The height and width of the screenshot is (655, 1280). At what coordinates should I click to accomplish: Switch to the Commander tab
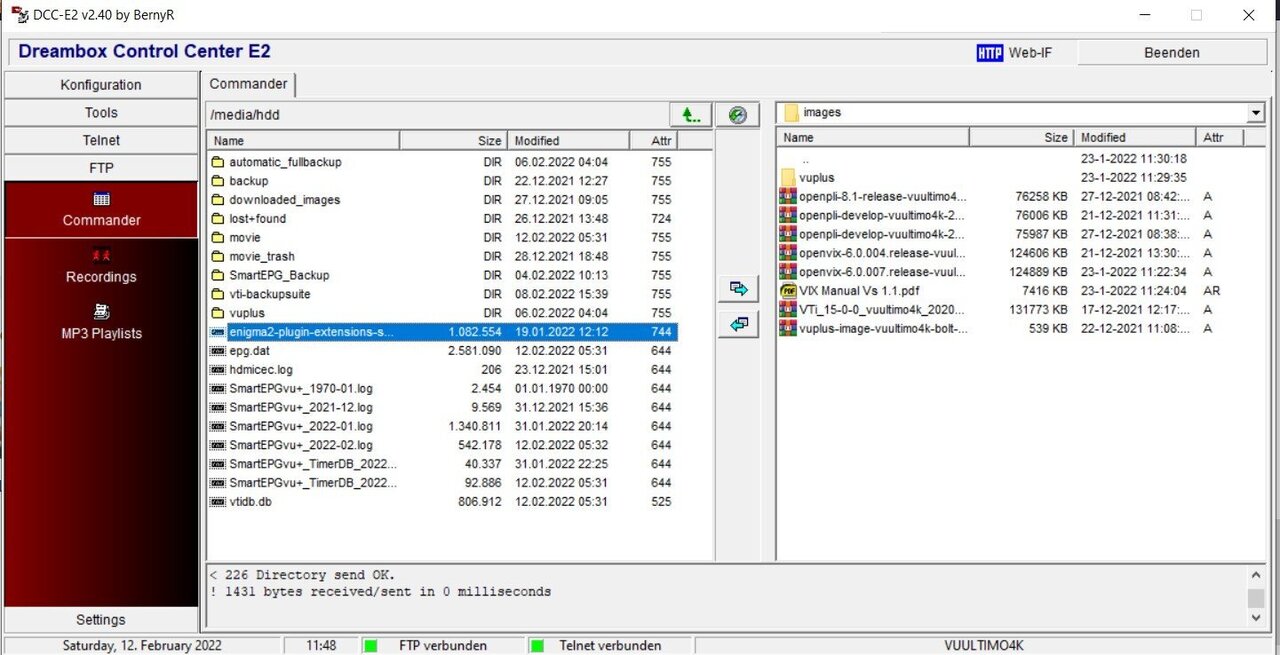248,84
